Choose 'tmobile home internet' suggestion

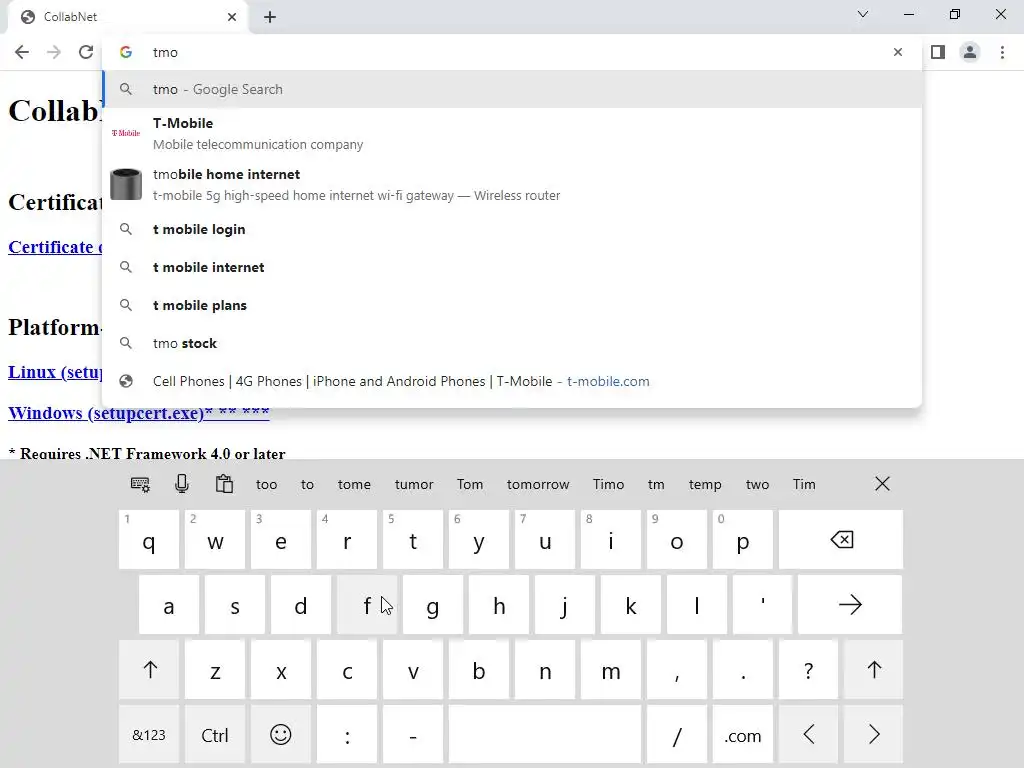(x=513, y=184)
